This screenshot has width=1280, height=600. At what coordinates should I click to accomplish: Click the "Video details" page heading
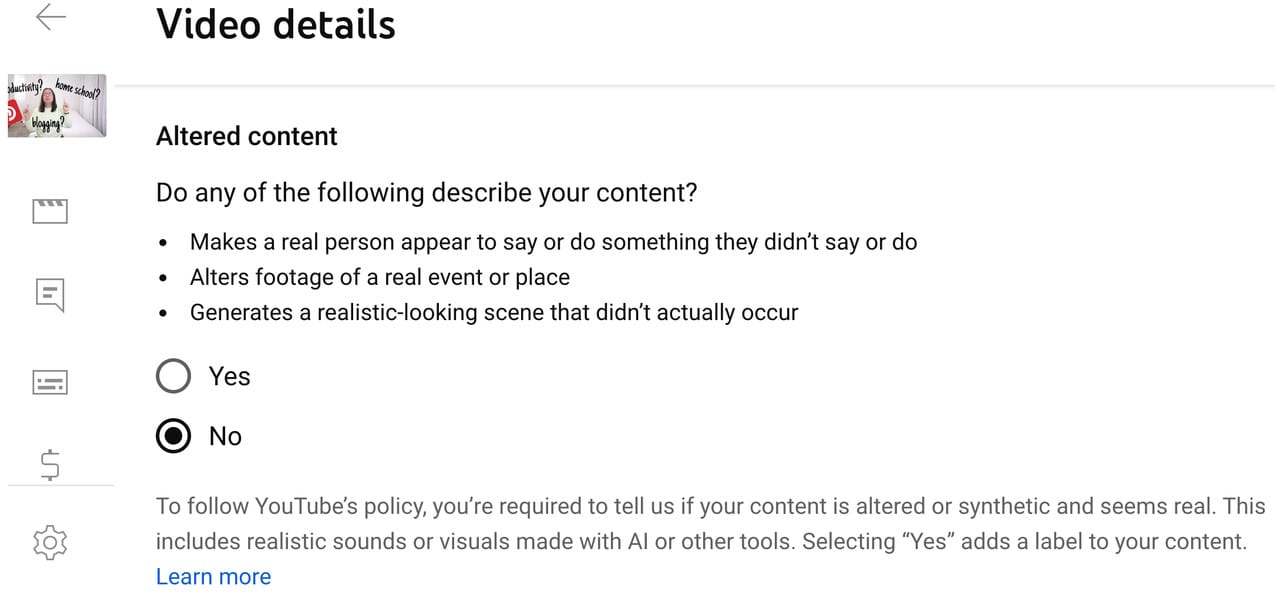pyautogui.click(x=276, y=25)
